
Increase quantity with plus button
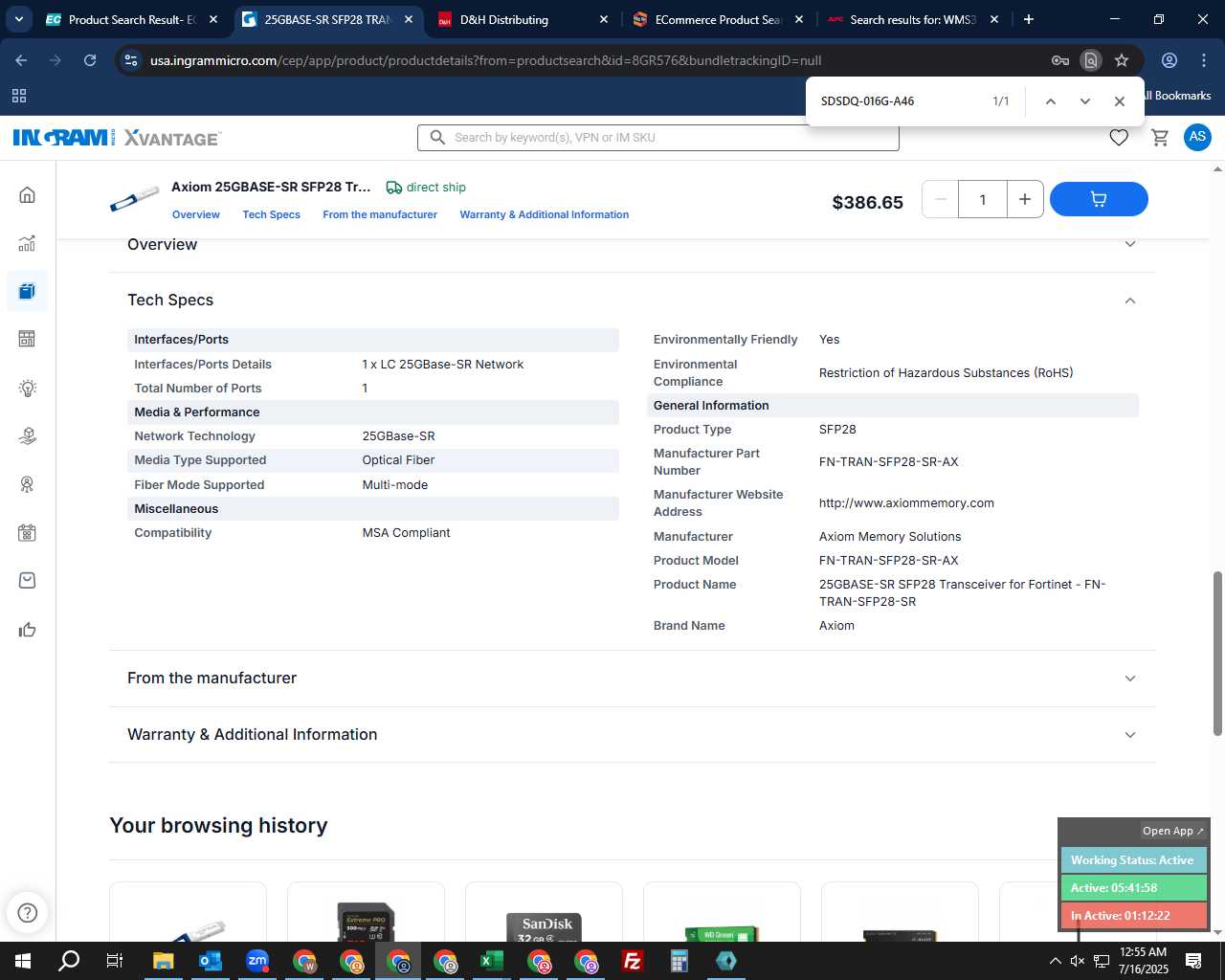point(1024,199)
